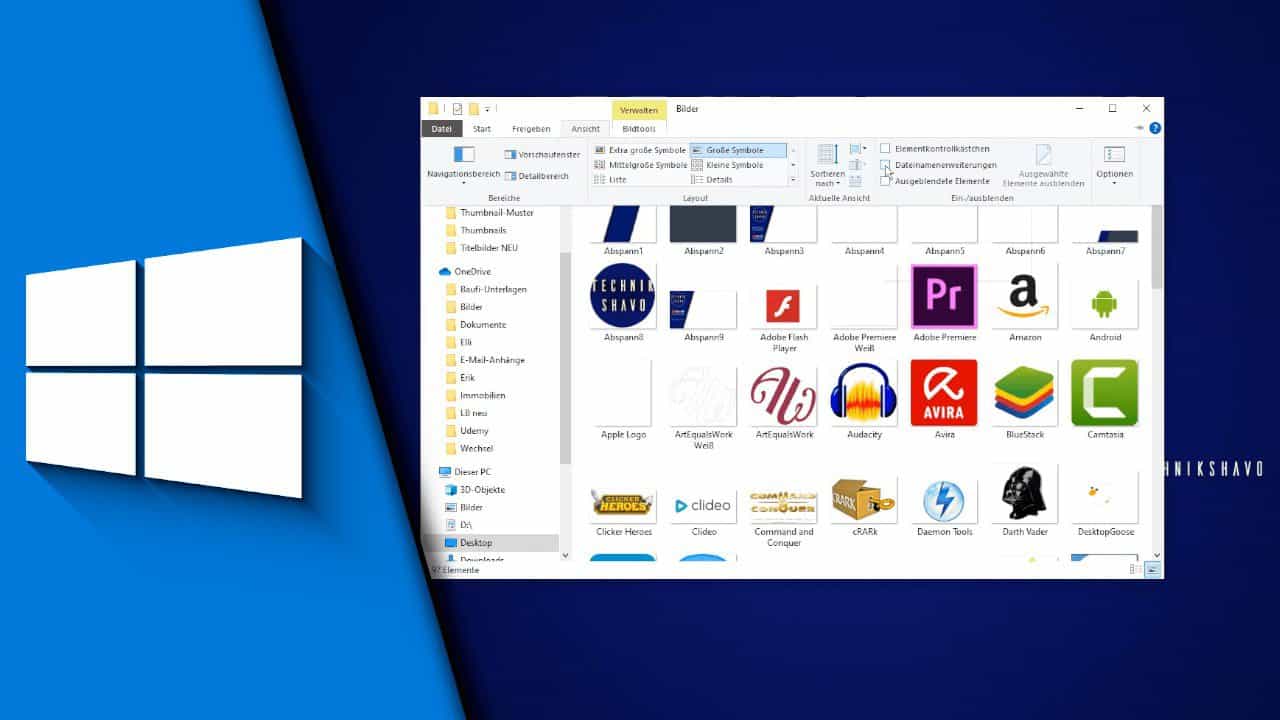The width and height of the screenshot is (1280, 720).
Task: Select the Audacity logo file
Action: pyautogui.click(x=864, y=392)
